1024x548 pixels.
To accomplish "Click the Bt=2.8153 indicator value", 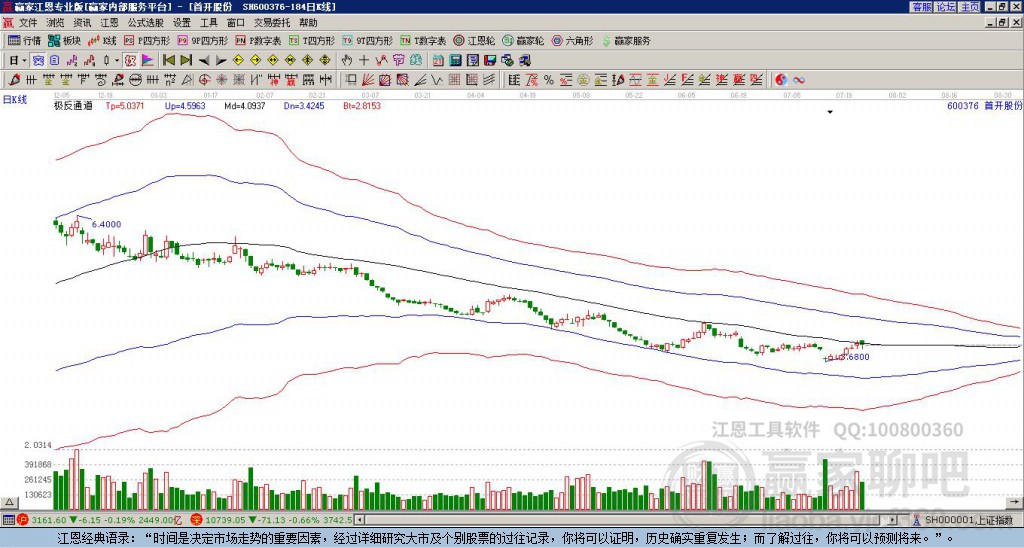I will click(x=360, y=105).
